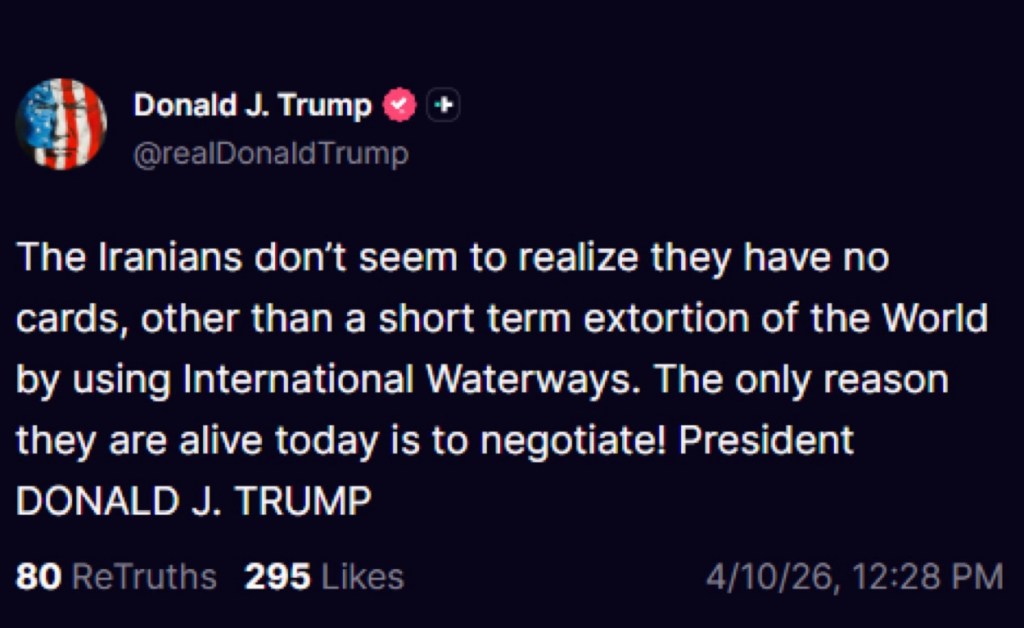
Task: Click the bold number 295
Action: pos(277,577)
